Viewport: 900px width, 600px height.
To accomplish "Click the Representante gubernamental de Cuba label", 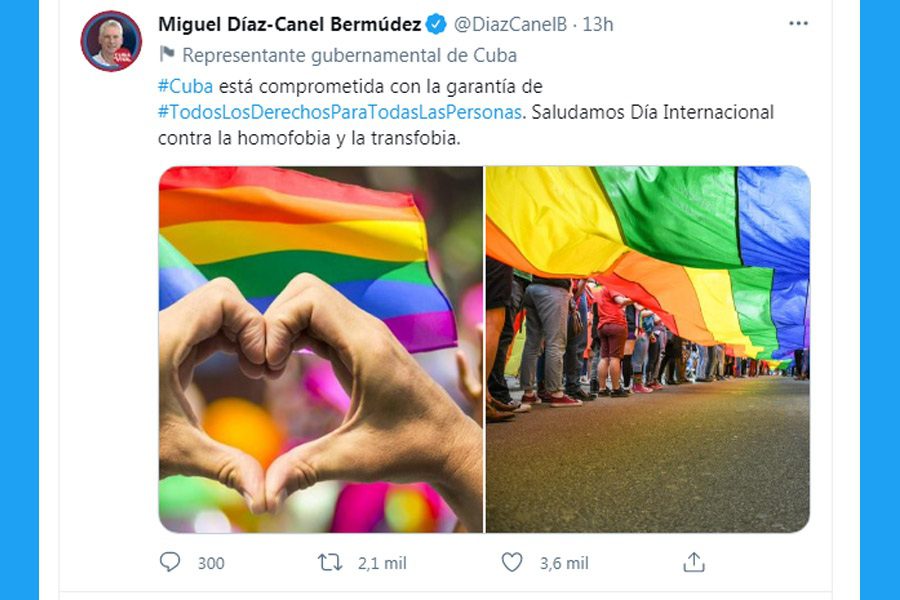I will 350,55.
